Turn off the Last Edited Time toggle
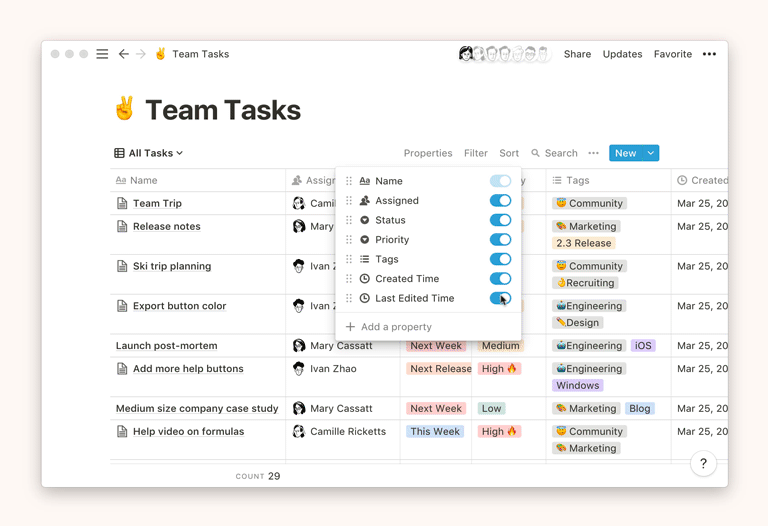The width and height of the screenshot is (768, 526). pyautogui.click(x=500, y=298)
